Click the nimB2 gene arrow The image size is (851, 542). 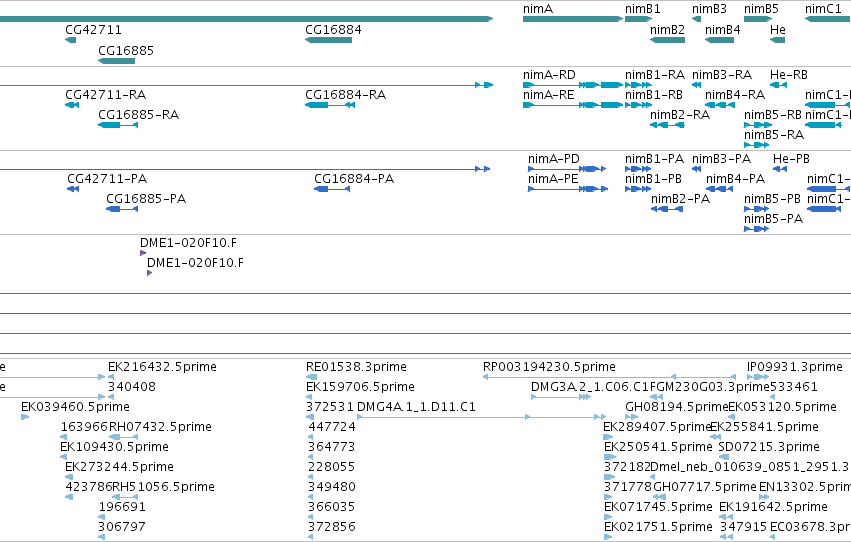point(668,40)
